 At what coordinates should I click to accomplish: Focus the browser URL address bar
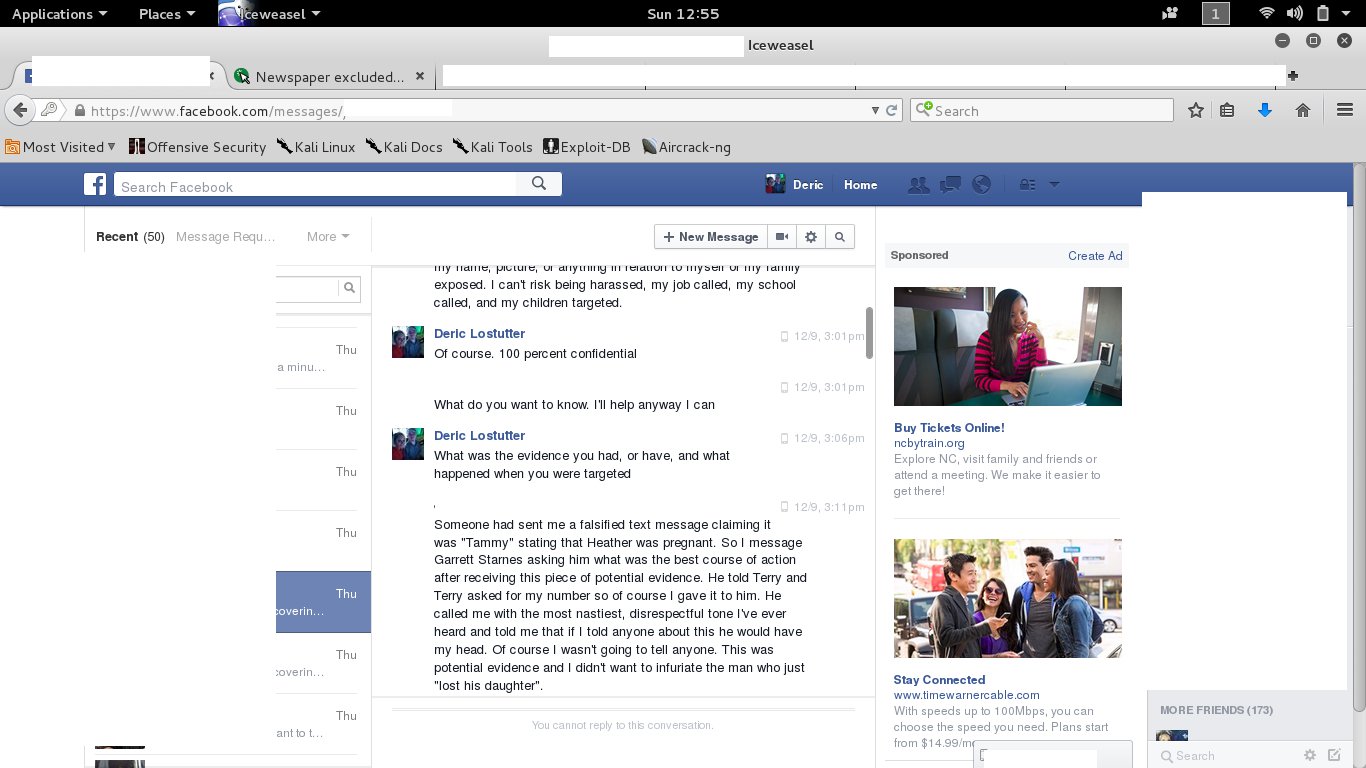pos(470,111)
